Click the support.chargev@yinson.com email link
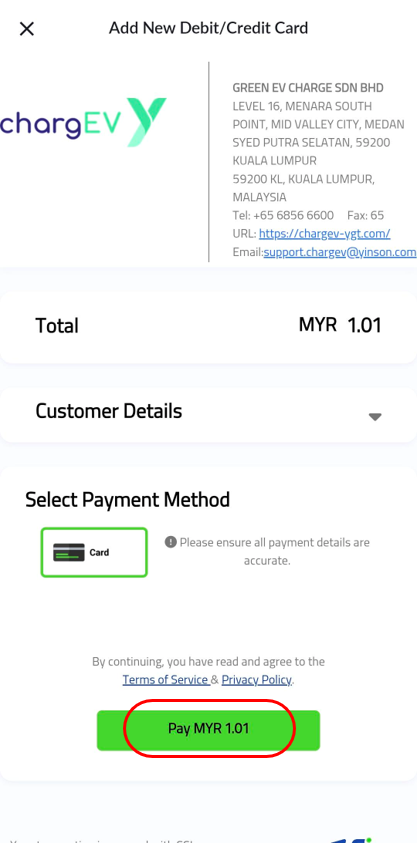This screenshot has width=417, height=843. click(340, 252)
